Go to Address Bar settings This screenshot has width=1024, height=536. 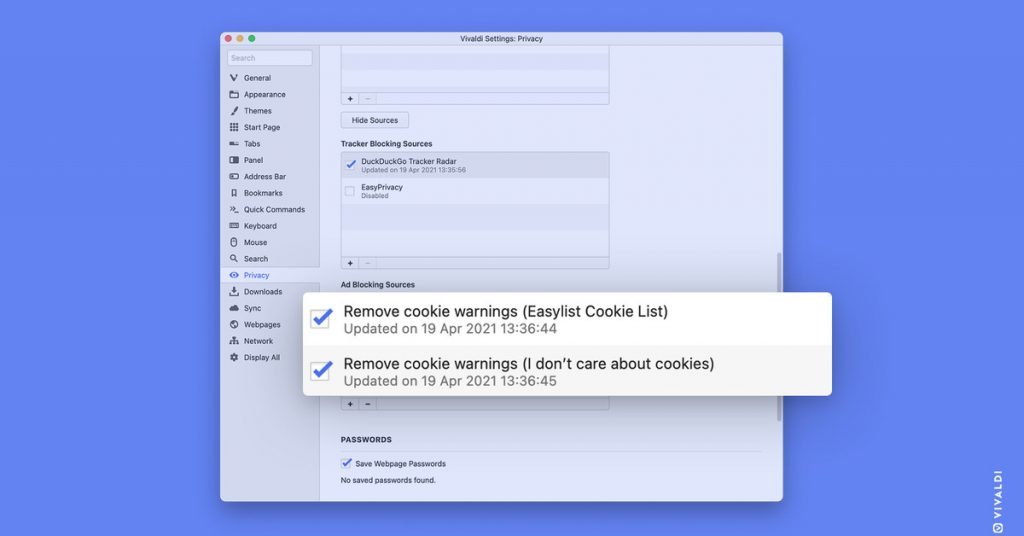pos(265,176)
